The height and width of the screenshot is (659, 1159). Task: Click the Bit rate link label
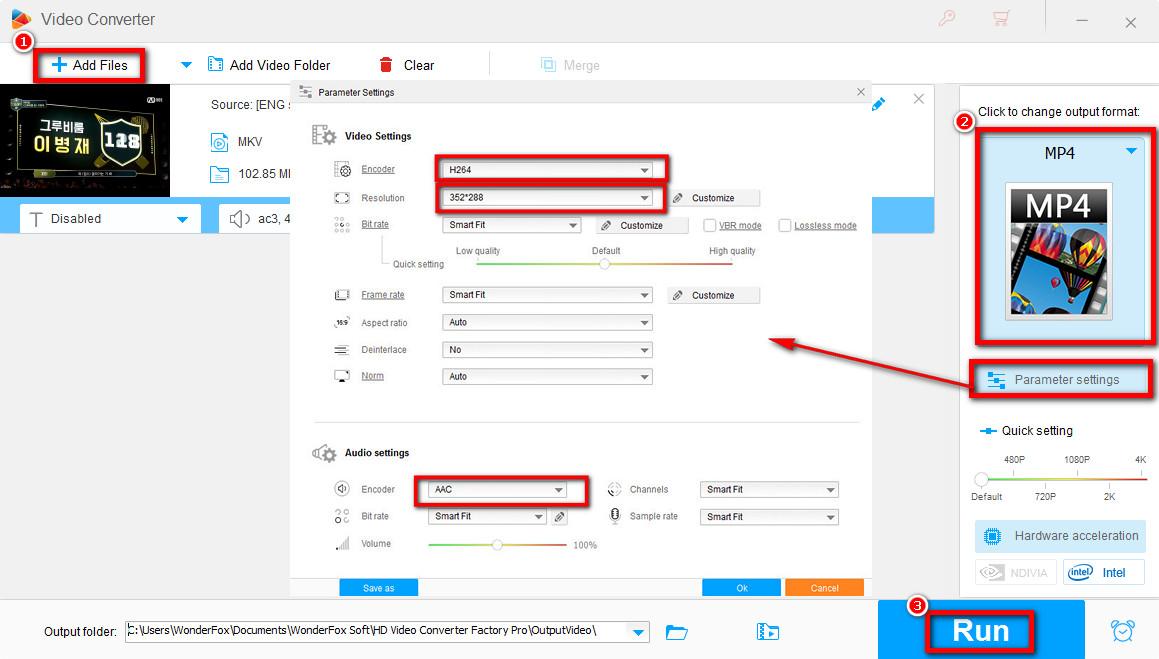click(375, 224)
